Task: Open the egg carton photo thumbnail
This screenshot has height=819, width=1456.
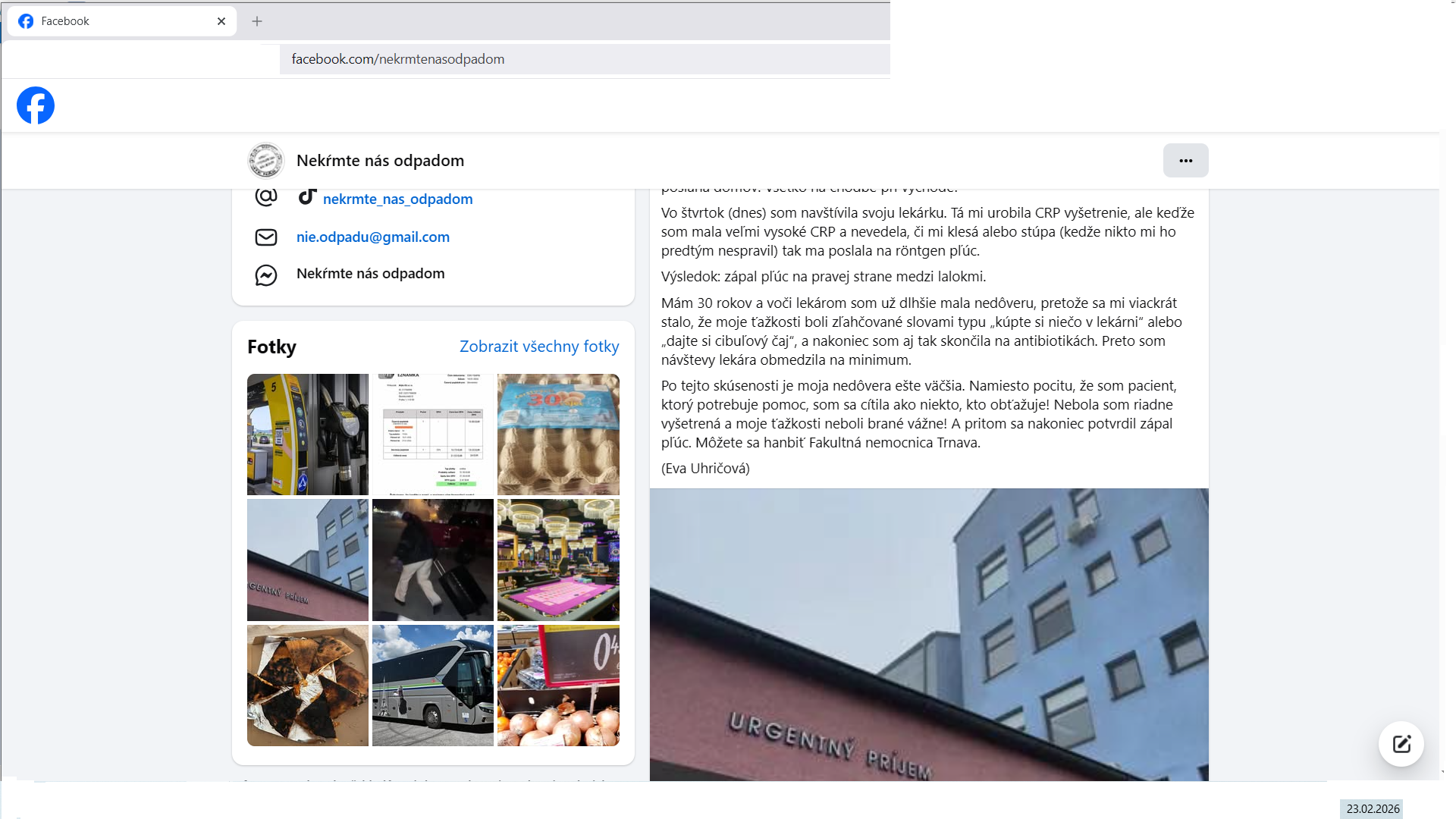Action: point(558,435)
